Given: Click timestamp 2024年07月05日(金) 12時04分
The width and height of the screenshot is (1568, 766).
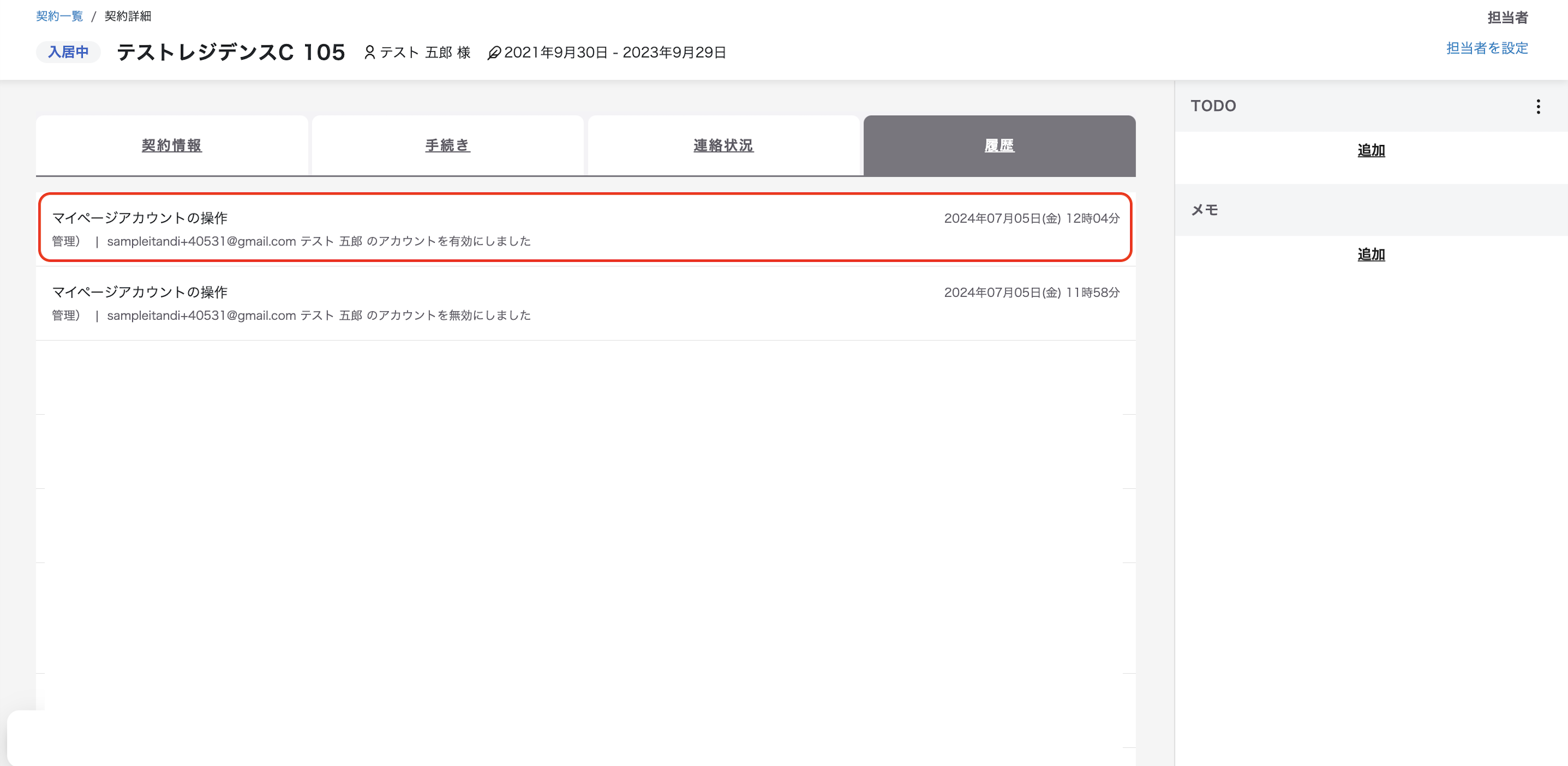Looking at the screenshot, I should click(1032, 219).
